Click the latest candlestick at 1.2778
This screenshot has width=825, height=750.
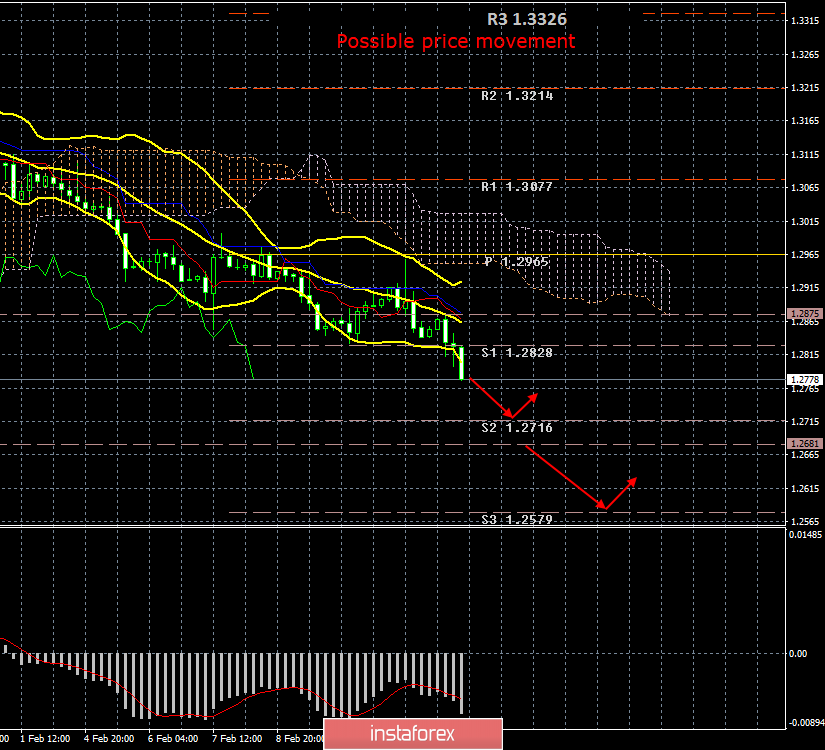coord(461,363)
